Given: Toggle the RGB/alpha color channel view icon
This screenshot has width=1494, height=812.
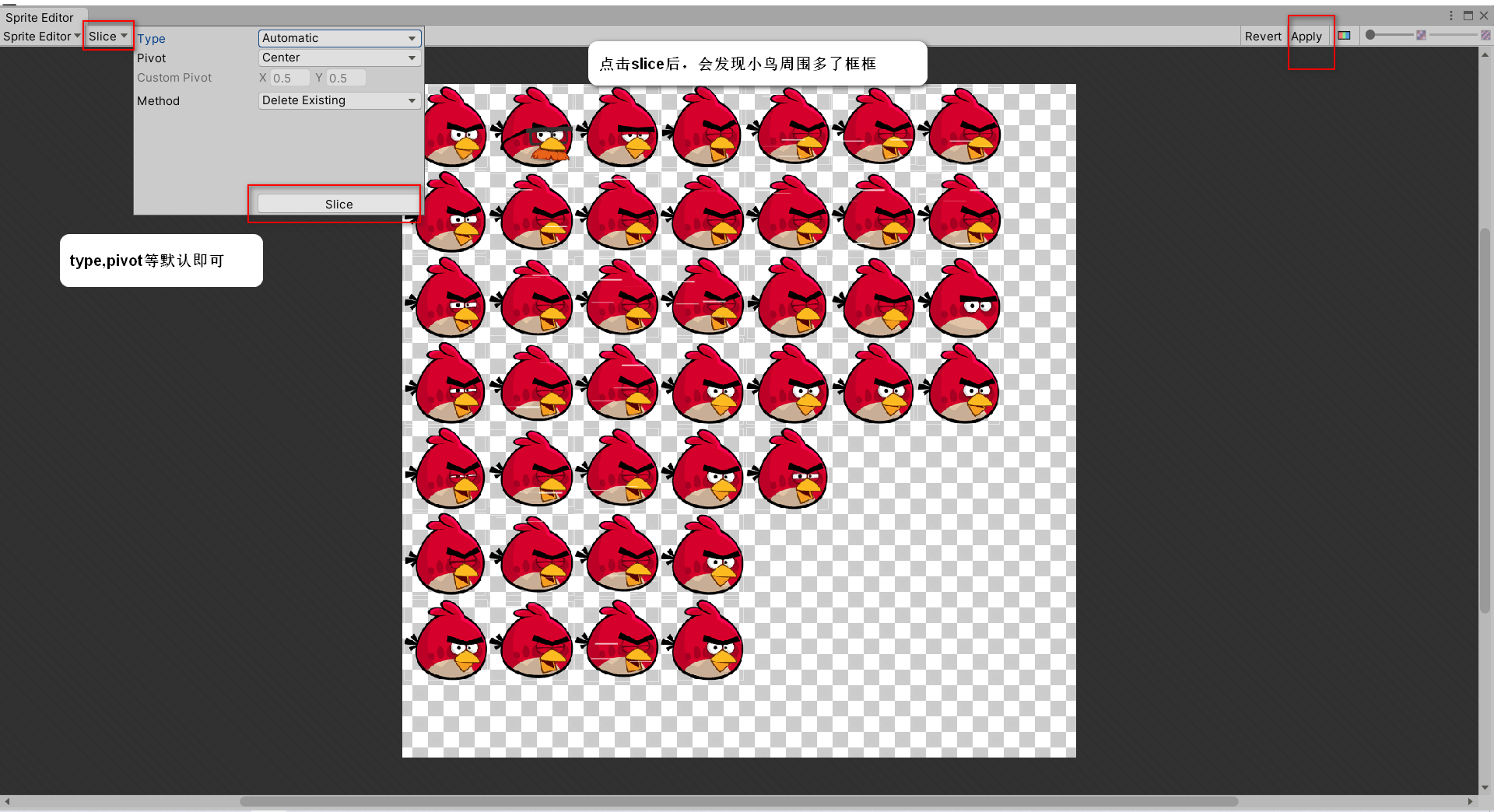Looking at the screenshot, I should click(x=1344, y=36).
